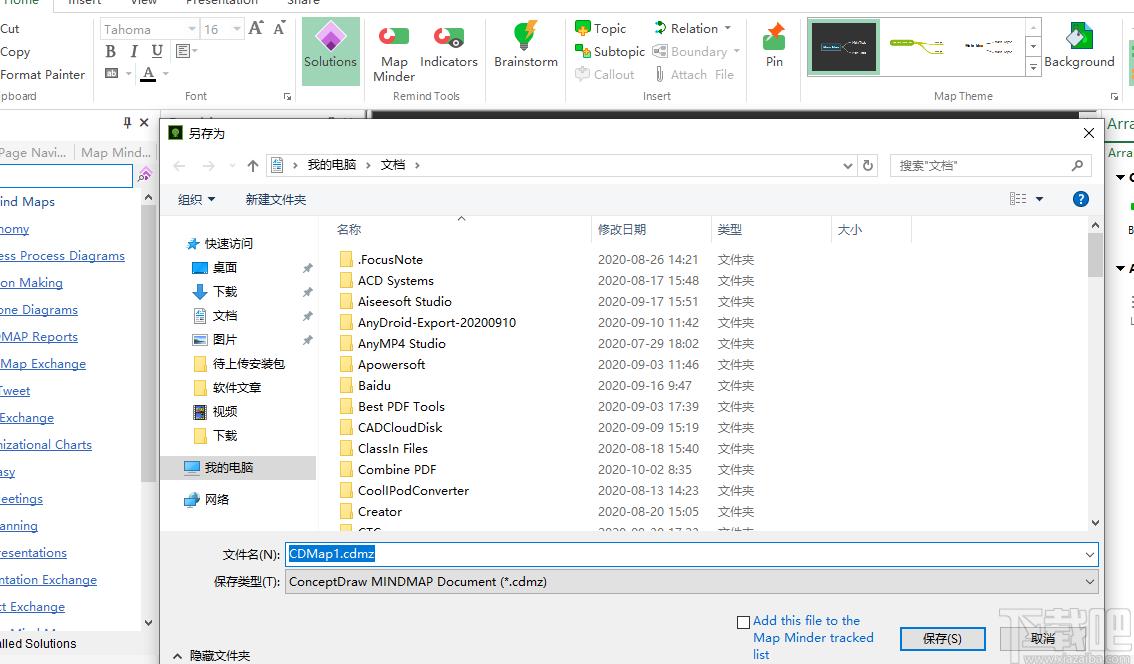Change the font color
The height and width of the screenshot is (664, 1134).
148,74
